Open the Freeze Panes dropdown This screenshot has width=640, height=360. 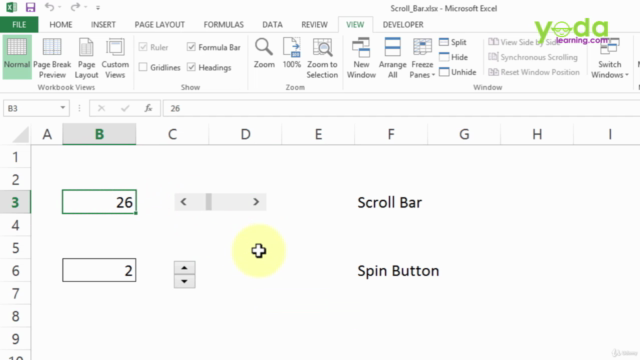coord(422,58)
